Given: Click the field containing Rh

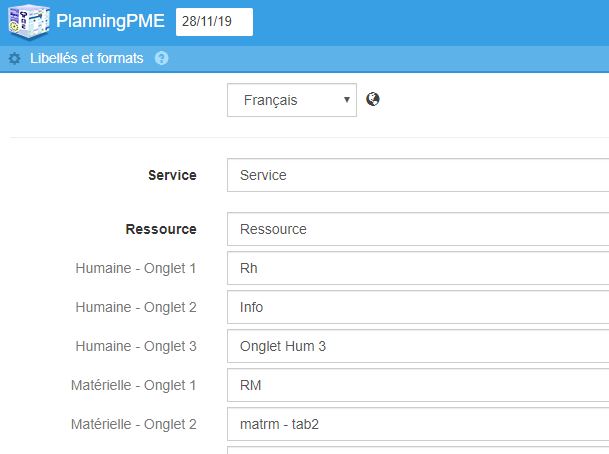Looking at the screenshot, I should pyautogui.click(x=418, y=268).
